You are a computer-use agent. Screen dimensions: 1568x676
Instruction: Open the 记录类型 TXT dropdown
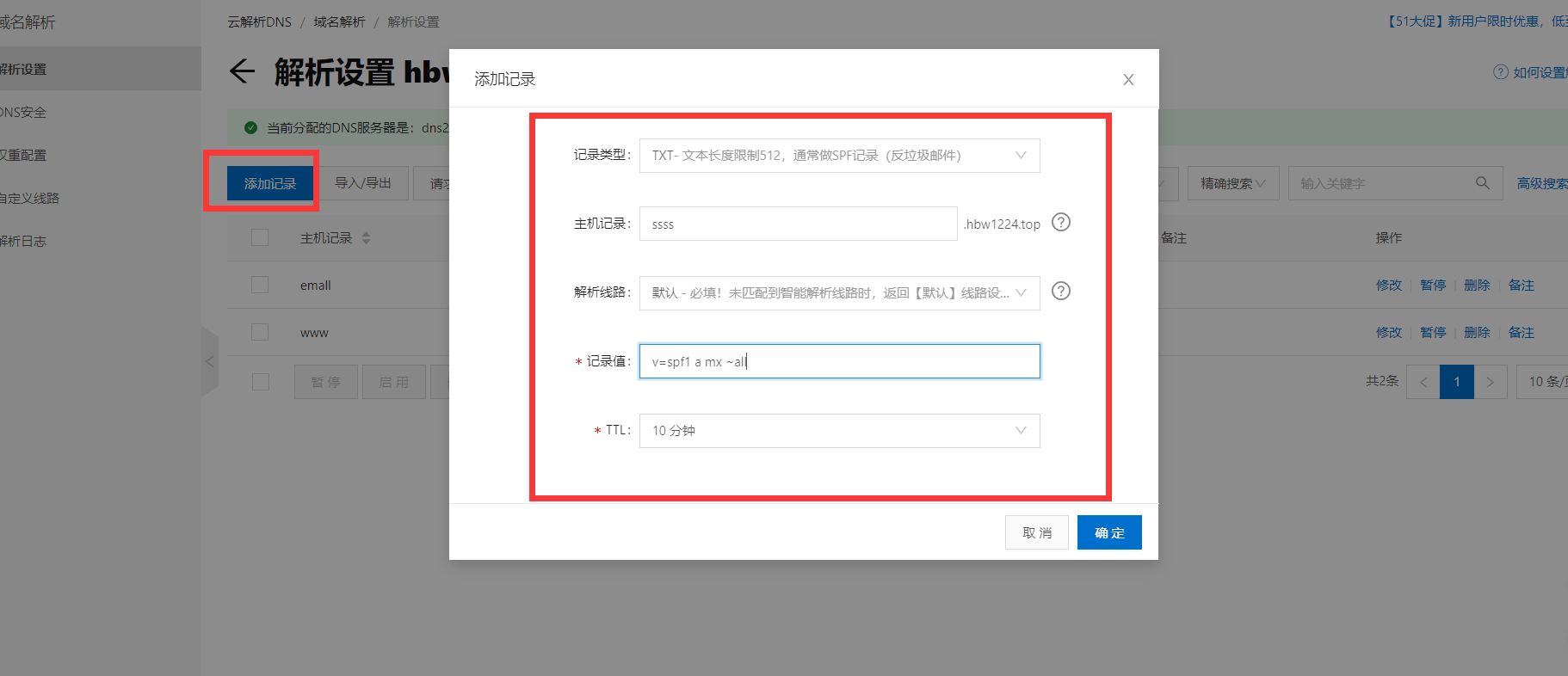tap(839, 156)
